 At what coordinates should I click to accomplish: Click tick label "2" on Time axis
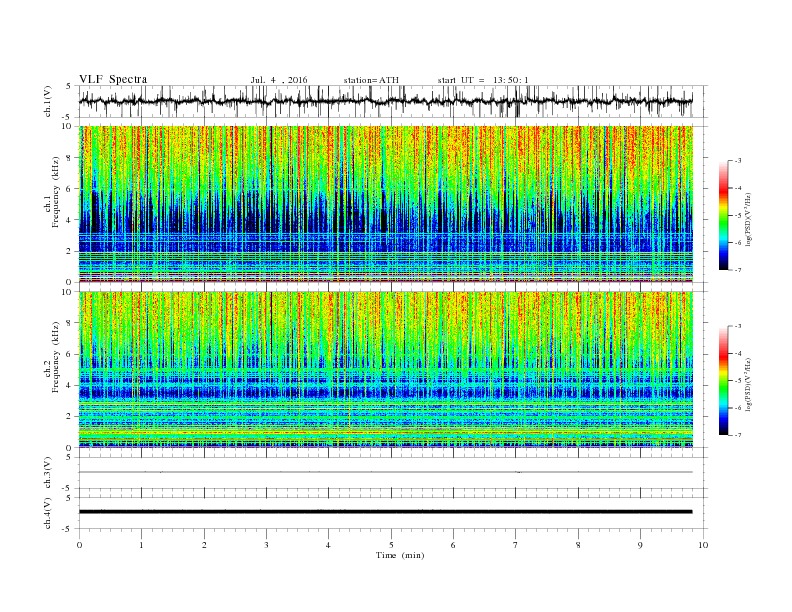[204, 545]
